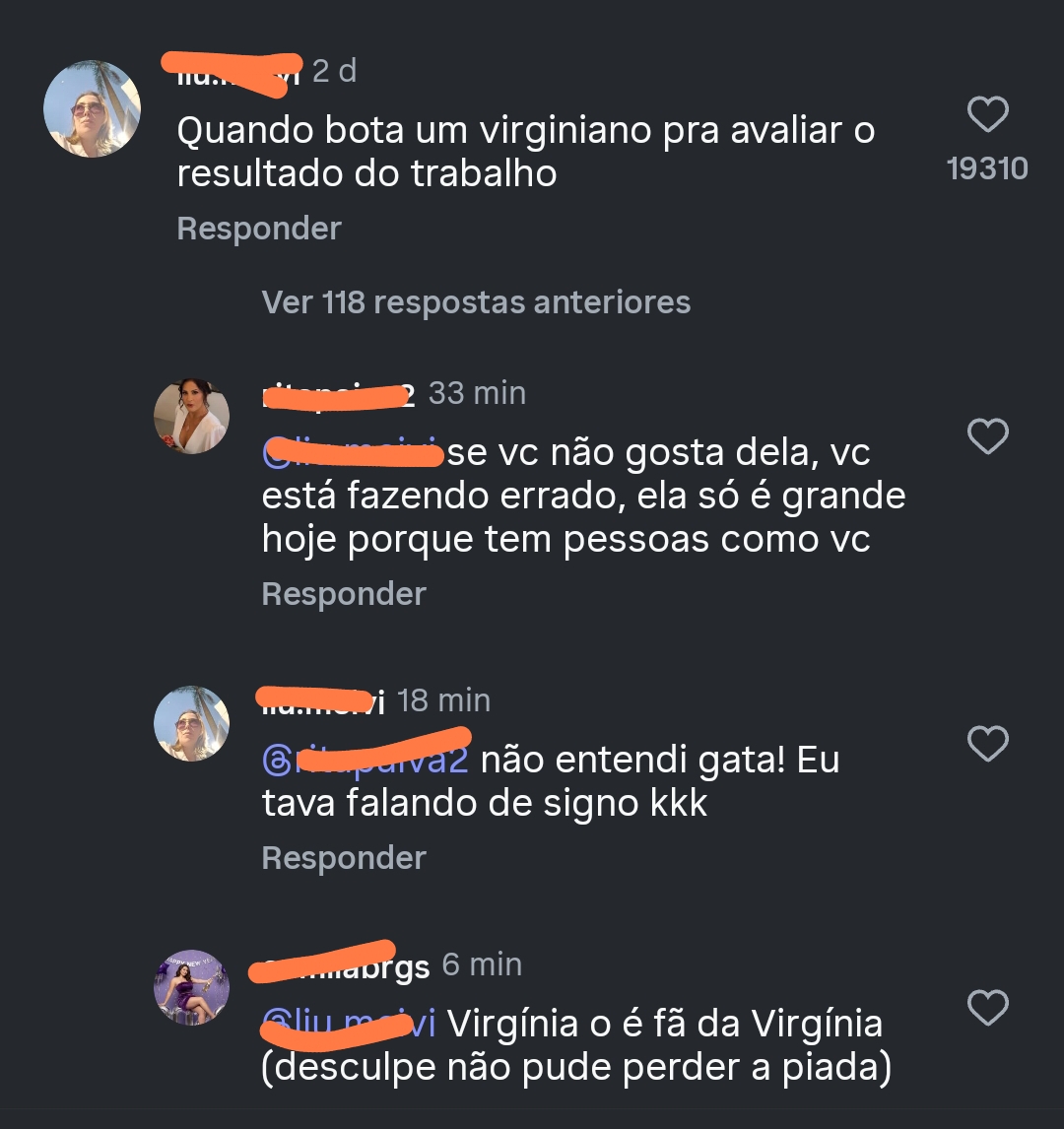Open top commenter's profile picture with palm tree
The height and width of the screenshot is (1129, 1064).
[93, 108]
